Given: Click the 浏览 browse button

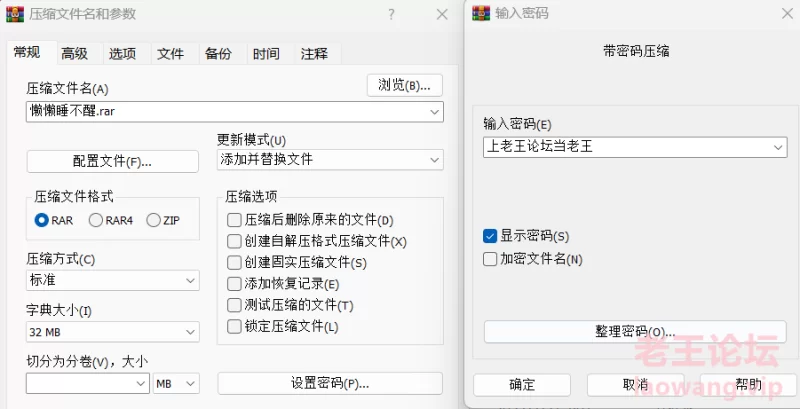Looking at the screenshot, I should click(x=404, y=85).
